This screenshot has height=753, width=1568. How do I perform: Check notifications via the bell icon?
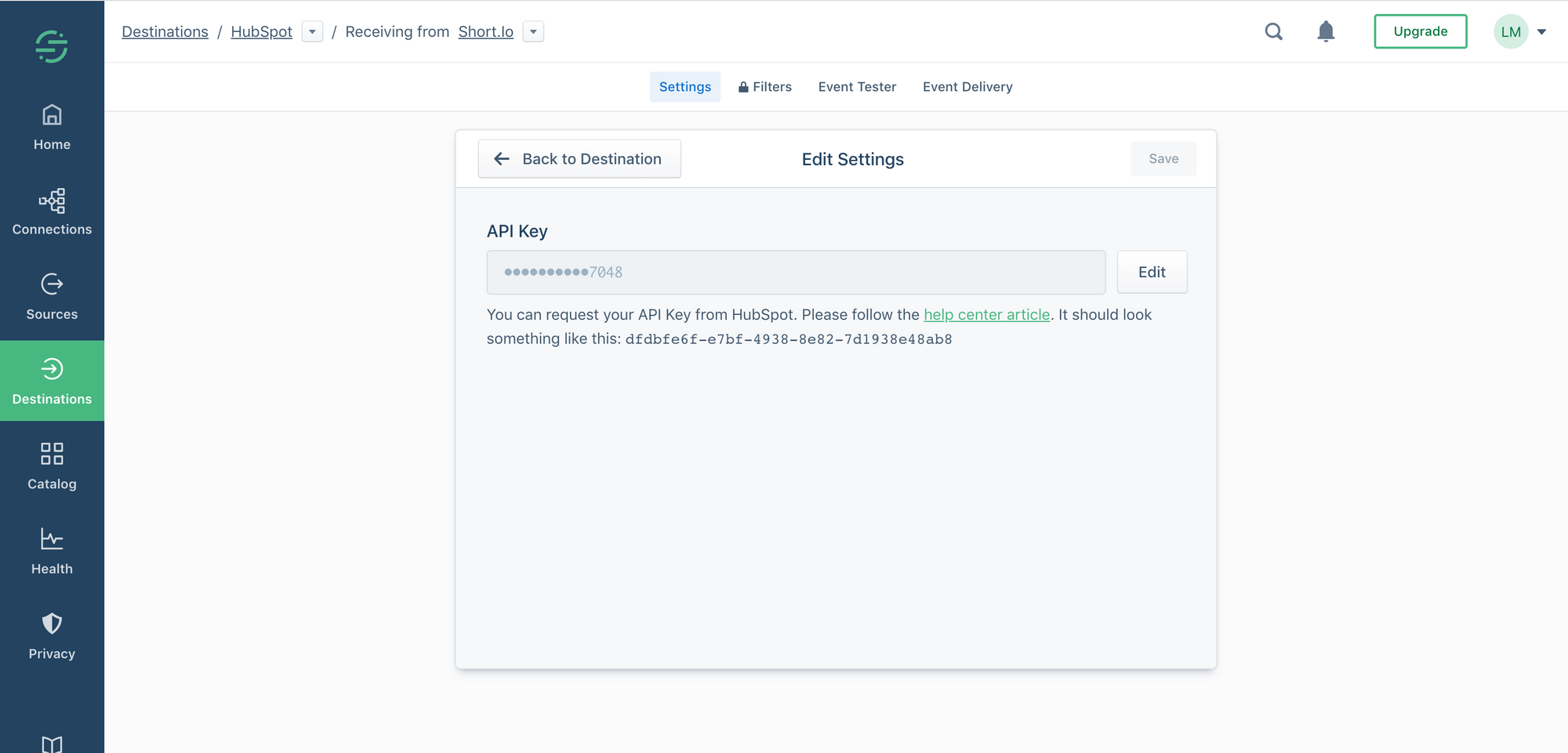(1326, 31)
